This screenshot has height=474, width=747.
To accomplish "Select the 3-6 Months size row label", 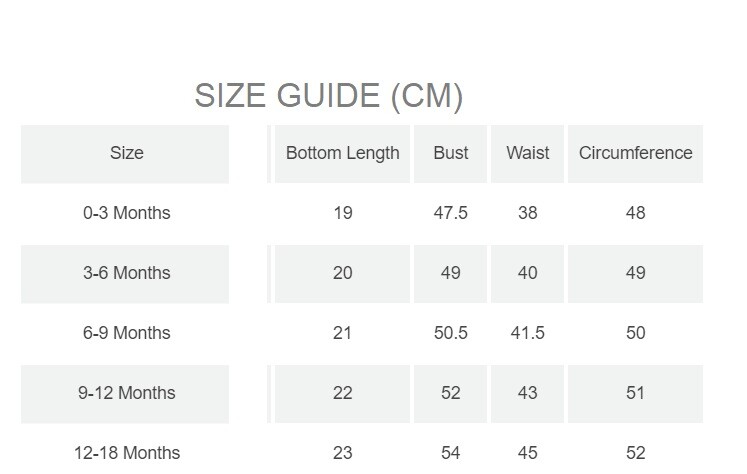I will 126,273.
